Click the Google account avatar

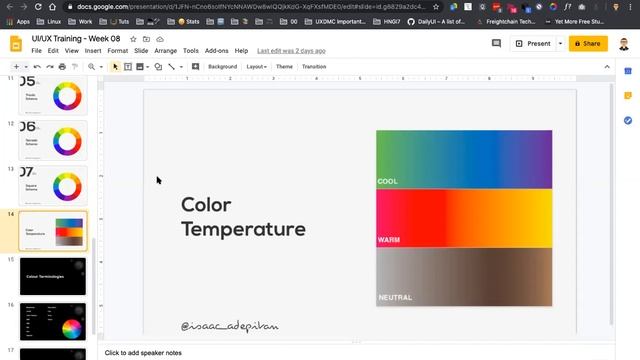624,44
